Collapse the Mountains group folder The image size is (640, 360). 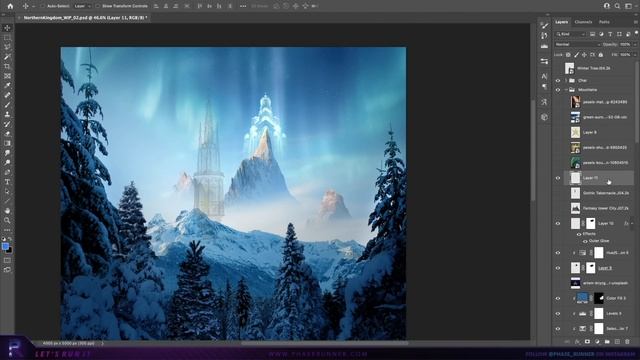coord(566,90)
